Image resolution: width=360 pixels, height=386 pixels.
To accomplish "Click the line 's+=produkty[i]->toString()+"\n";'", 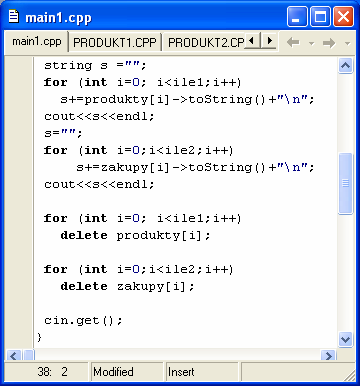I will point(187,99).
